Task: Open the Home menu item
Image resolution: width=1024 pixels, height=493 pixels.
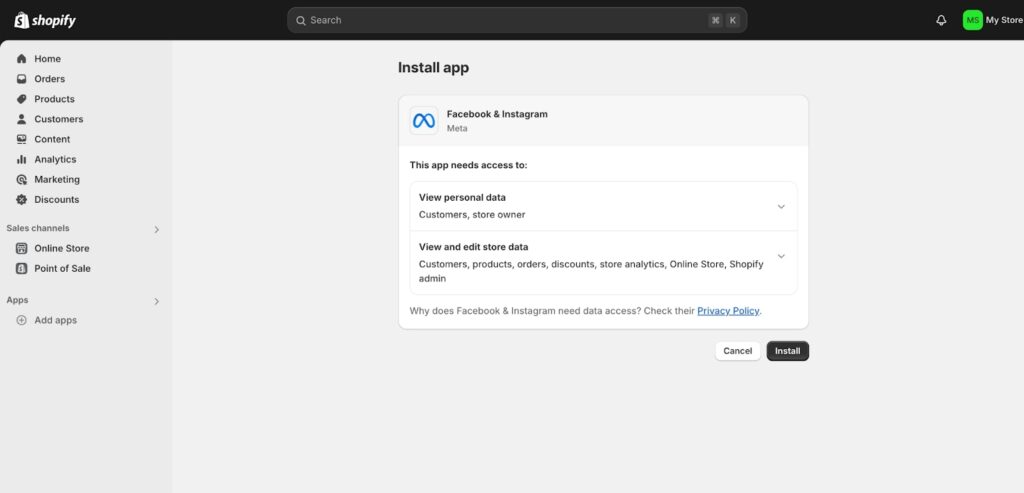Action: click(48, 59)
